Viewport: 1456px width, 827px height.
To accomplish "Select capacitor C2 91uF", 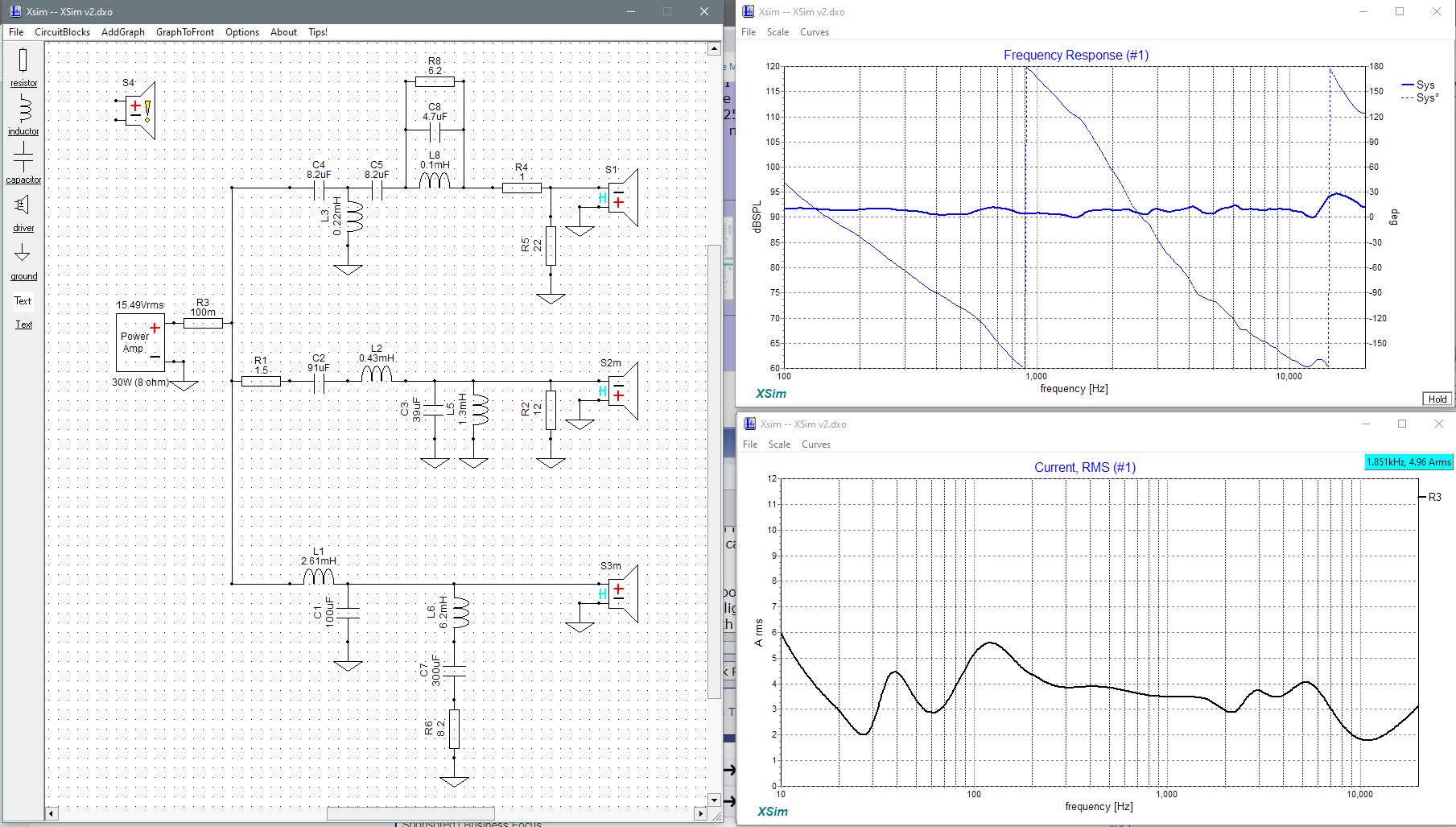I will 319,382.
